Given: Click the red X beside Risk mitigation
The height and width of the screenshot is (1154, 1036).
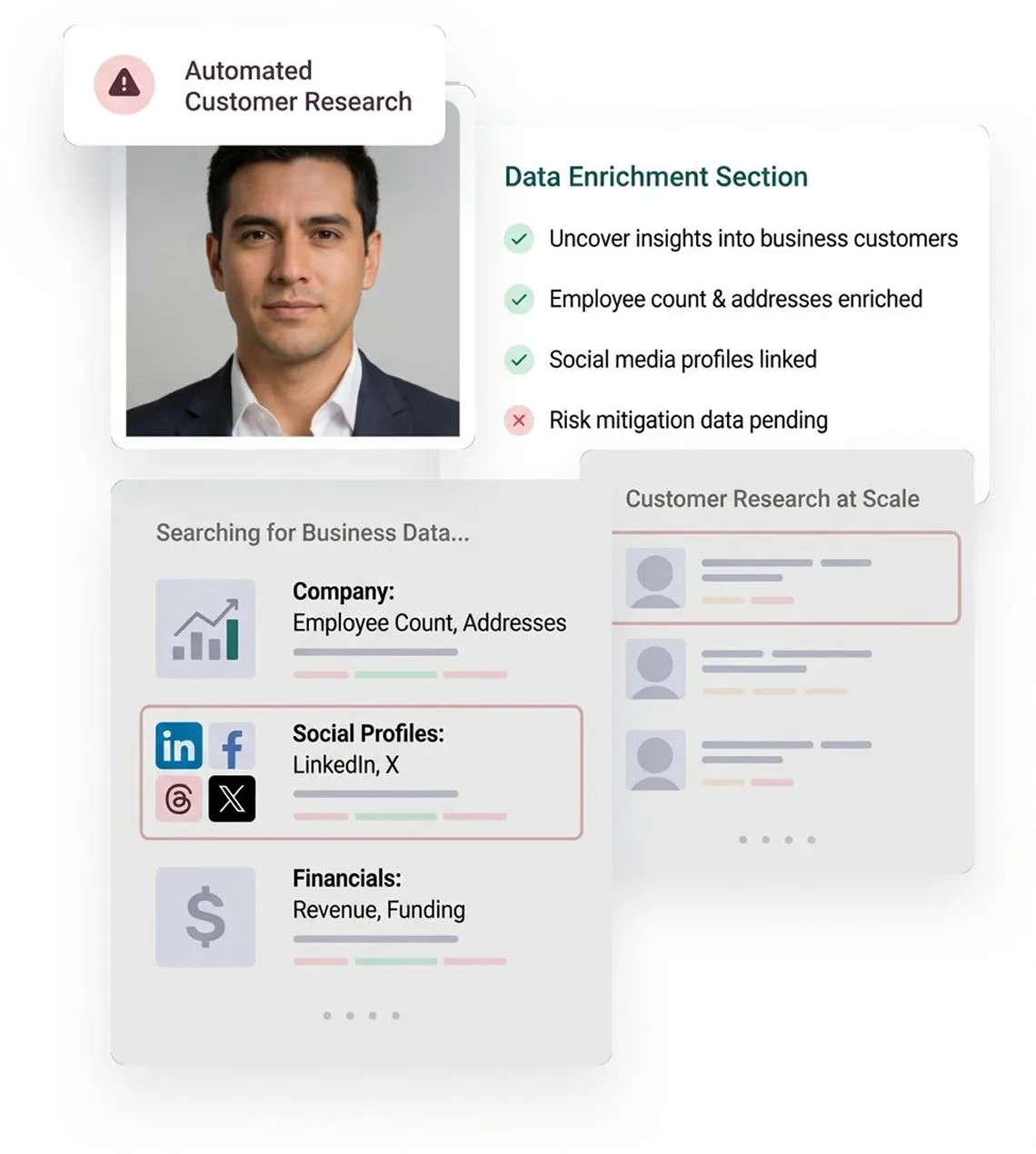Looking at the screenshot, I should click(519, 420).
